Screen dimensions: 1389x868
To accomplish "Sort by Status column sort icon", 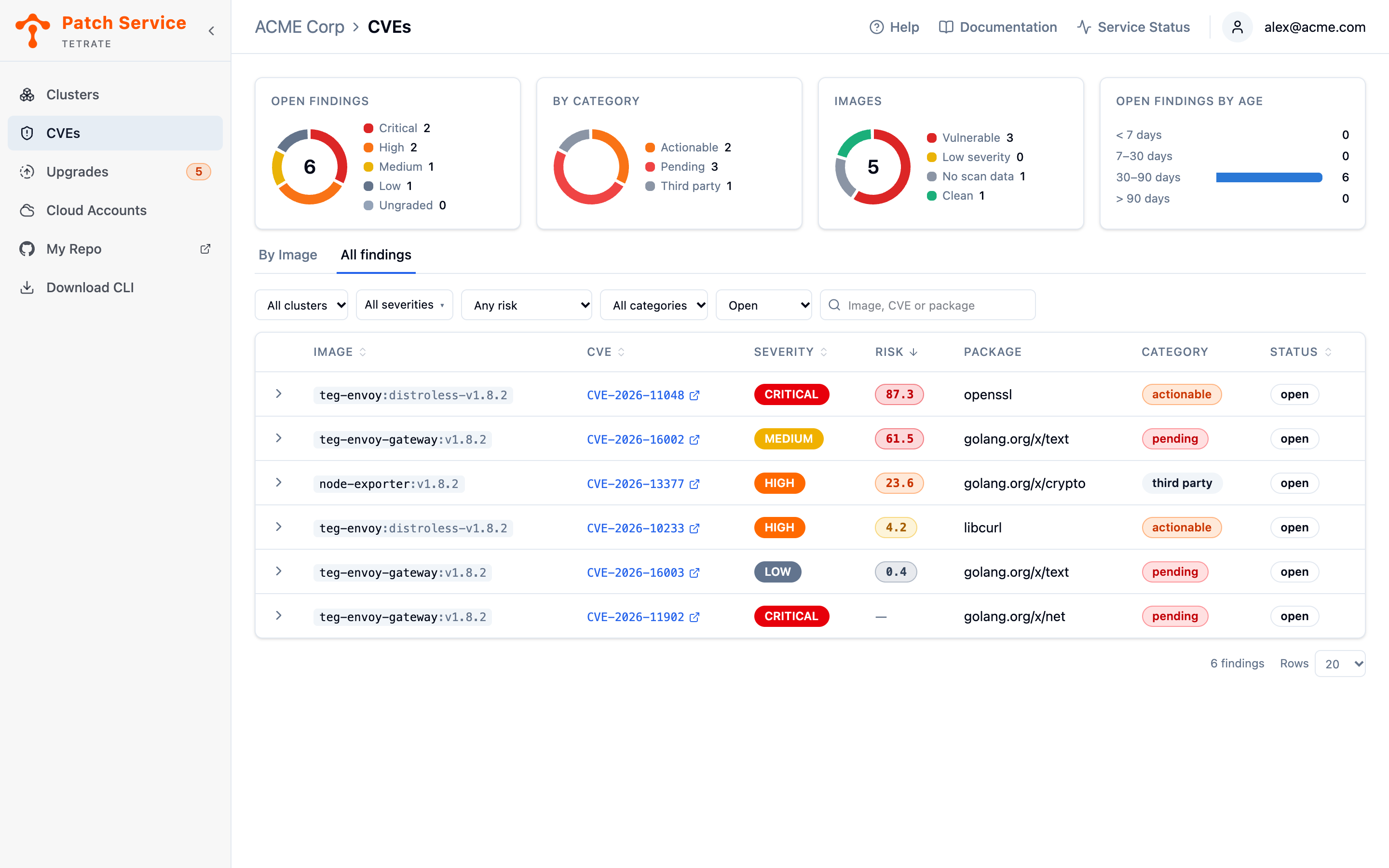I will [x=1328, y=352].
